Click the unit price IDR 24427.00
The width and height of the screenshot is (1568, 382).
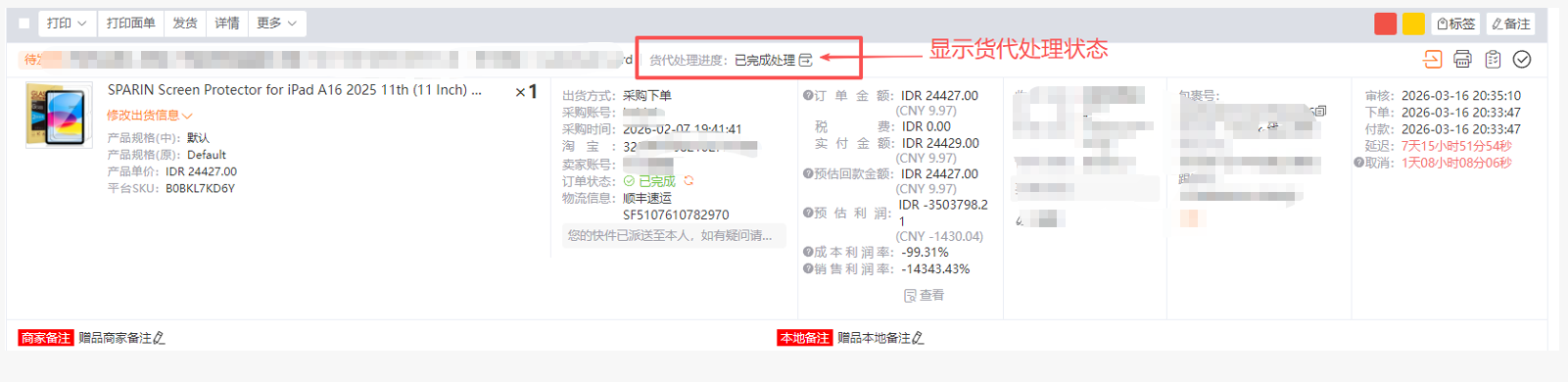[201, 171]
